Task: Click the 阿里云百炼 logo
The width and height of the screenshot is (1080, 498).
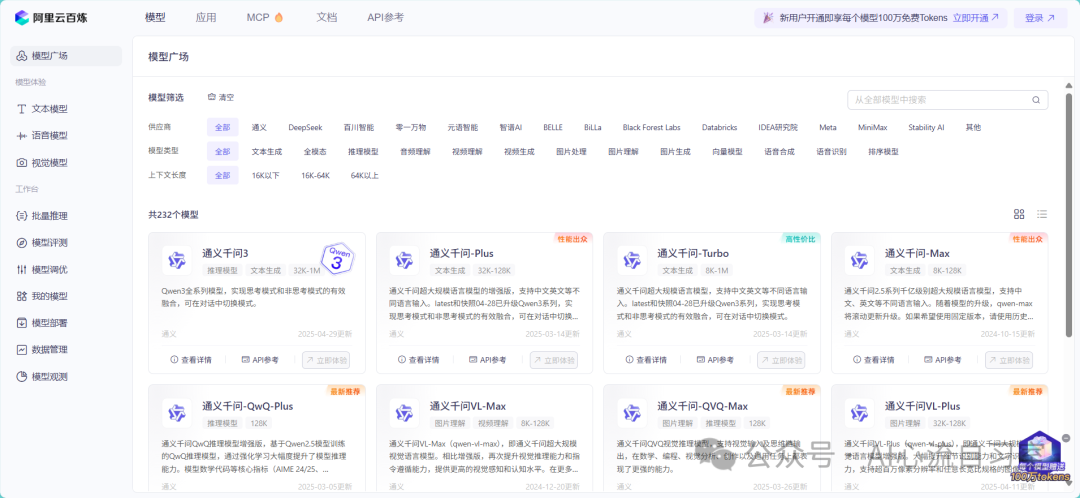Action: tap(52, 18)
